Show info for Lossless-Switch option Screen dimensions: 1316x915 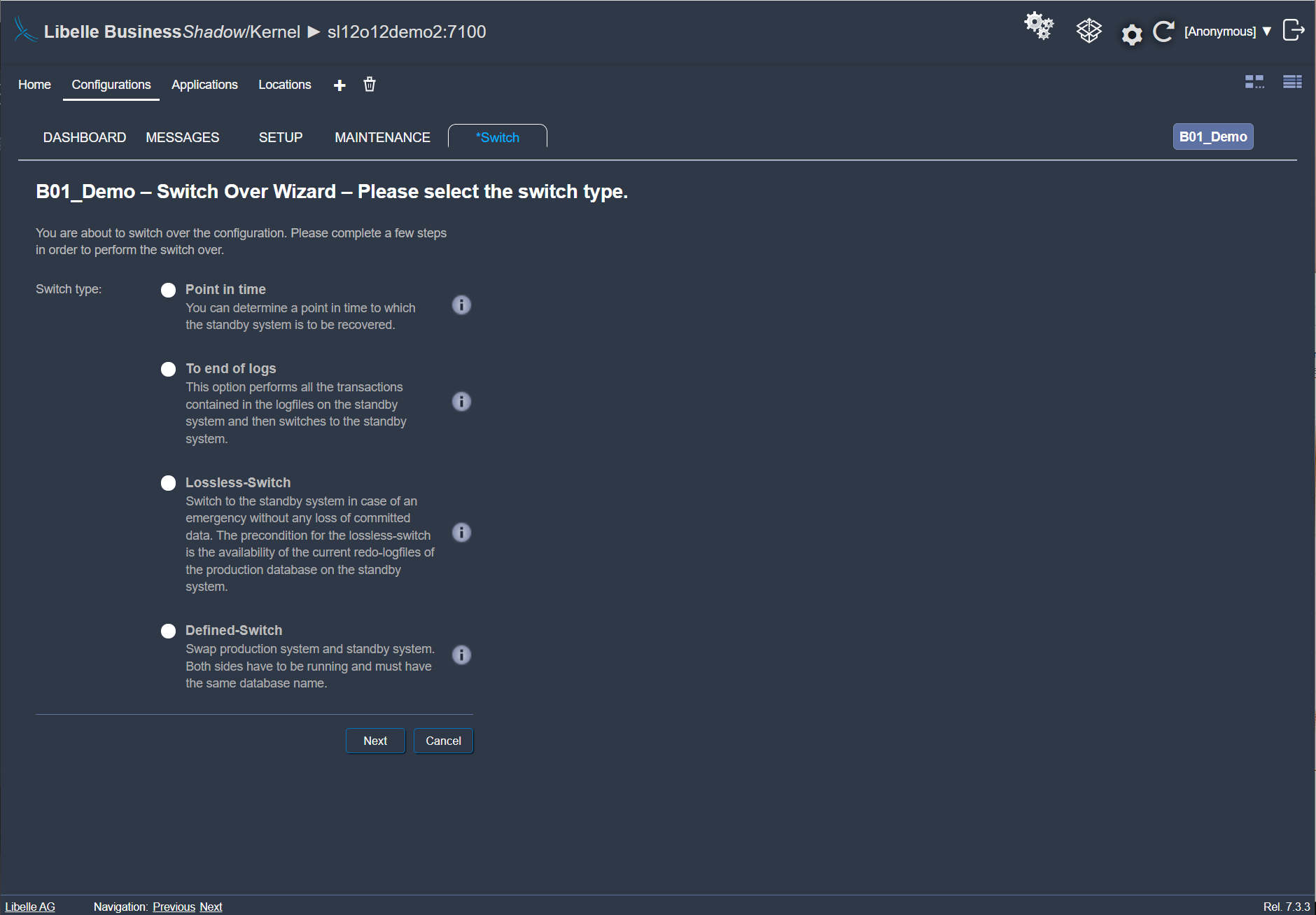461,533
